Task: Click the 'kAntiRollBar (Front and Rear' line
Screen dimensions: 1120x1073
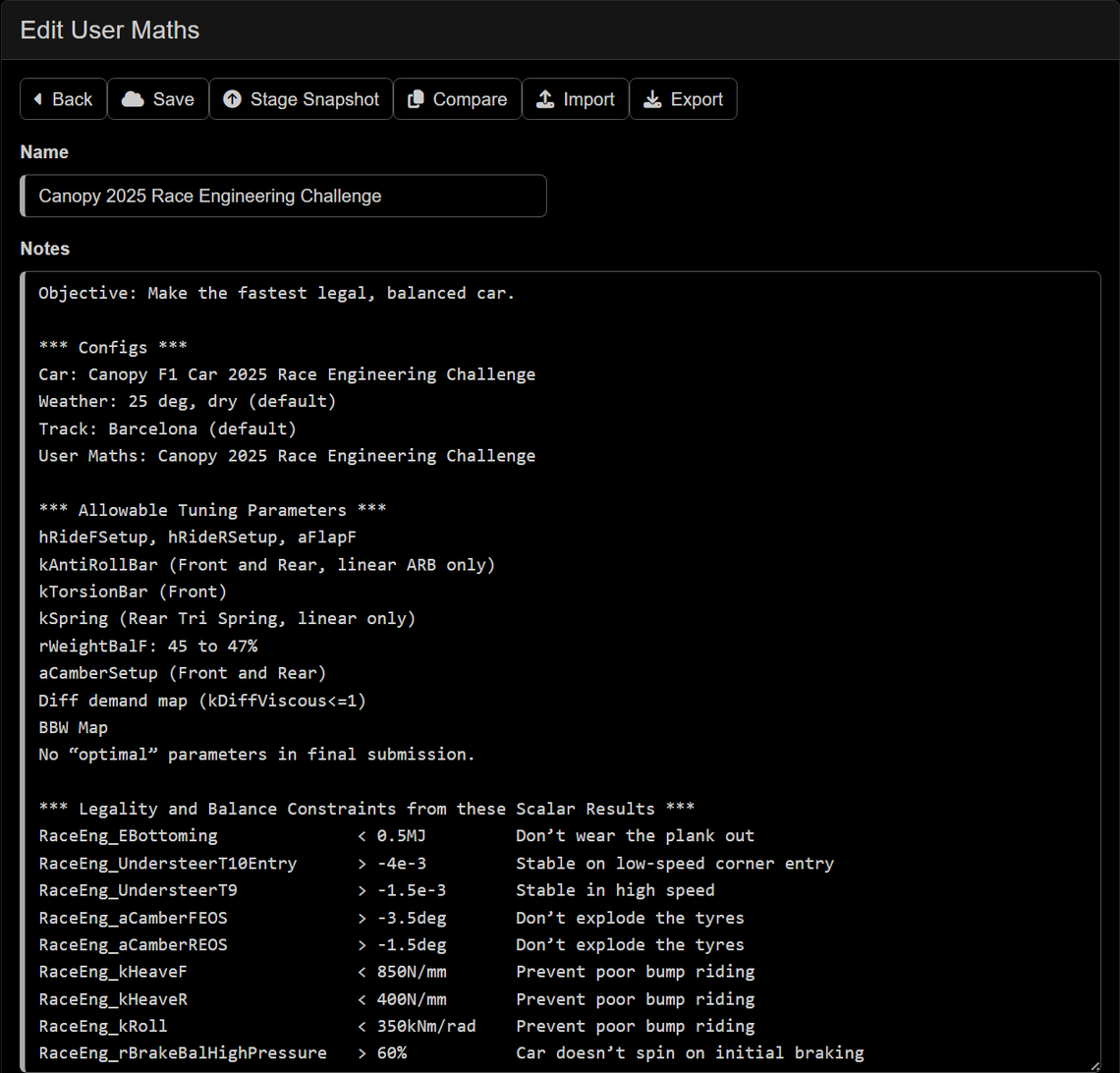Action: pyautogui.click(x=266, y=564)
